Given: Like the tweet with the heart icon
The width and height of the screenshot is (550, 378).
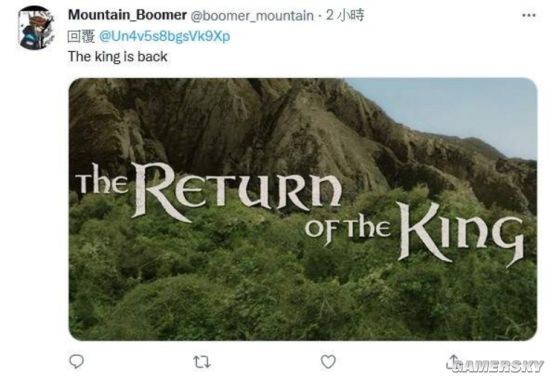Looking at the screenshot, I should 328,362.
